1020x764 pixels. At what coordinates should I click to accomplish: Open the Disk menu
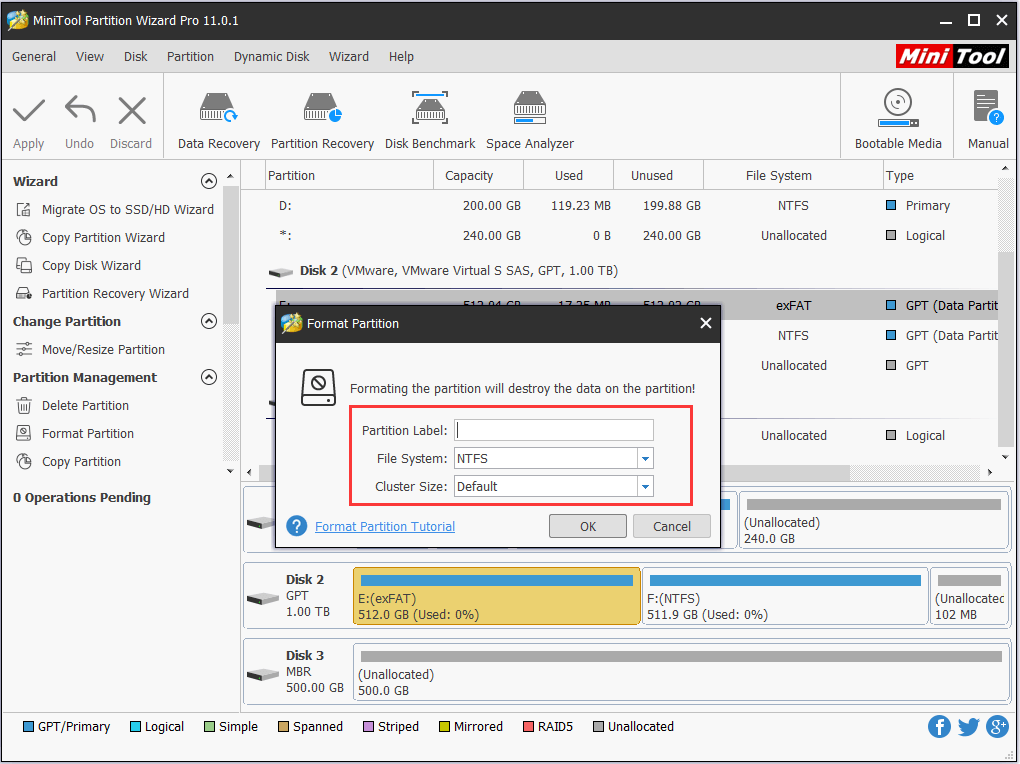coord(135,57)
